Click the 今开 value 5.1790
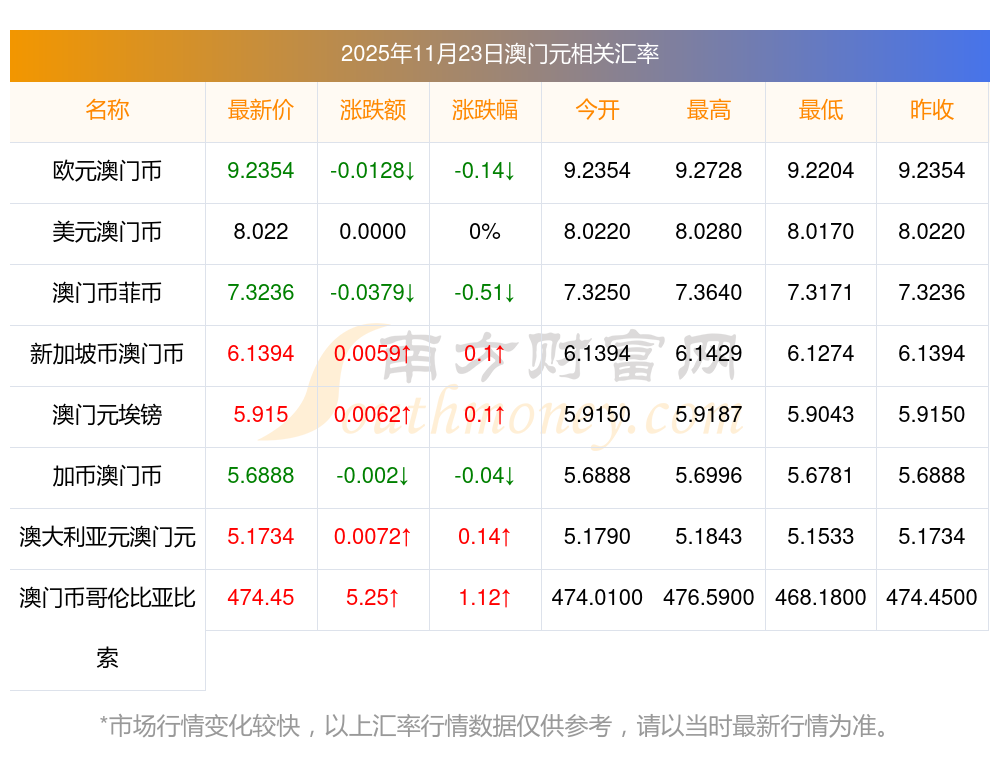This screenshot has width=1000, height=757. tap(597, 536)
